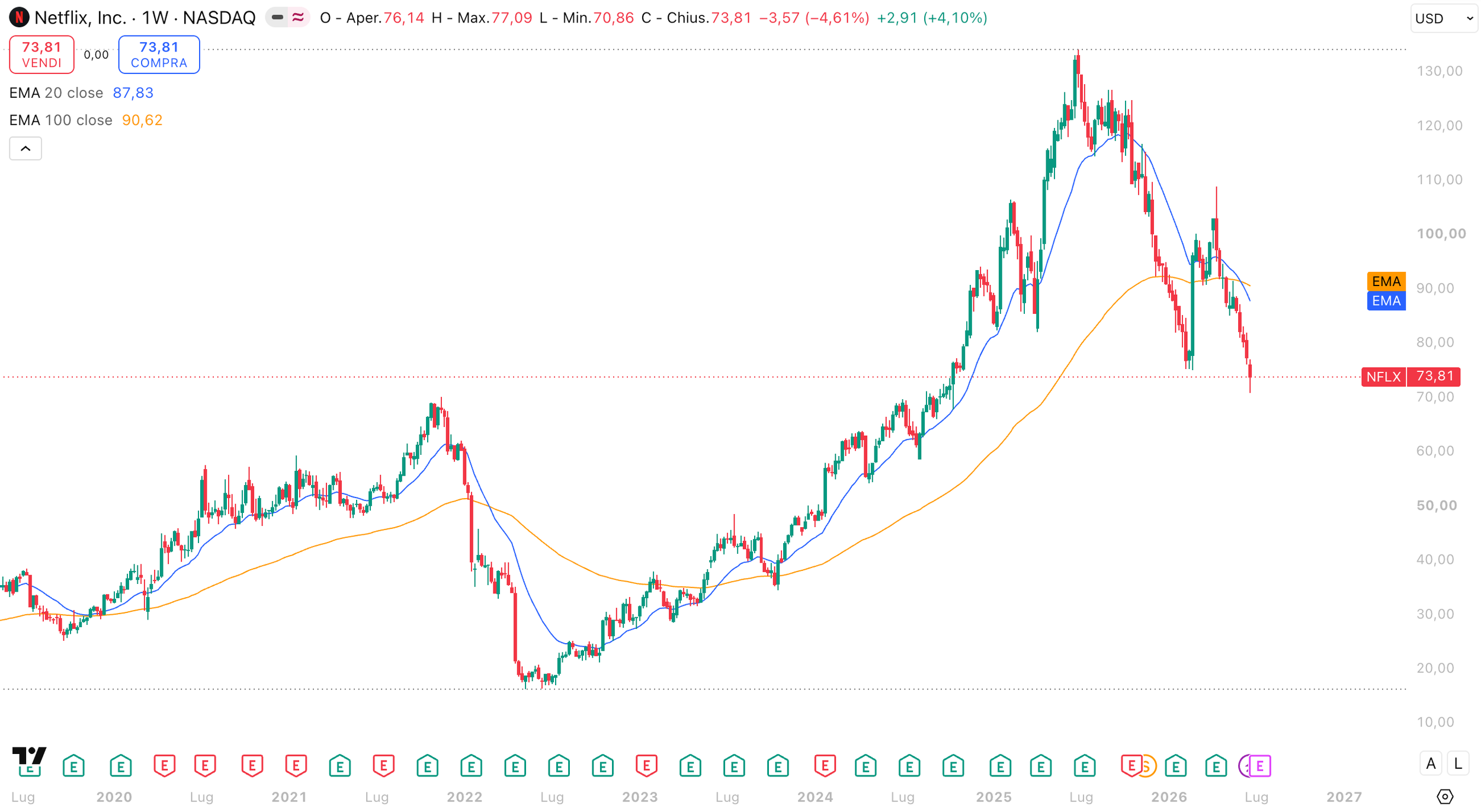Open the green earnings marker for July 2025
The width and height of the screenshot is (1481, 812).
tap(1085, 766)
